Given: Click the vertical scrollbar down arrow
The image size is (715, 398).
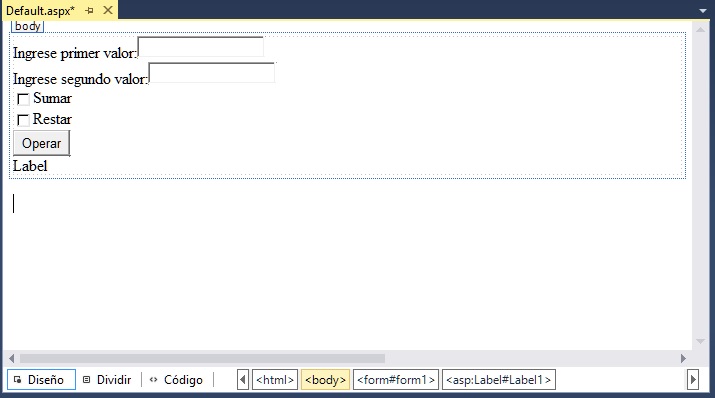Looking at the screenshot, I should point(700,341).
